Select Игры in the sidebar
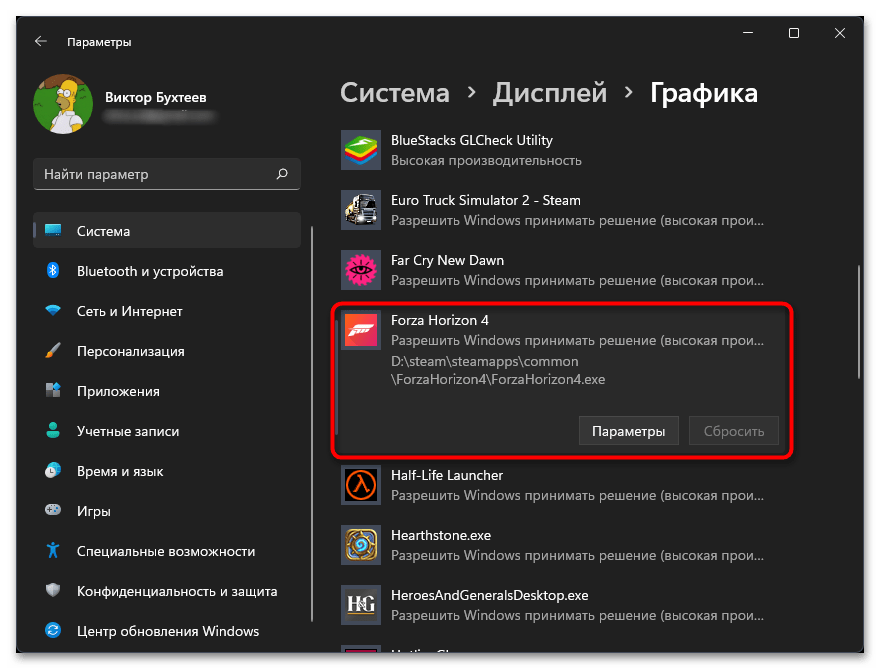This screenshot has width=880, height=669. click(167, 511)
